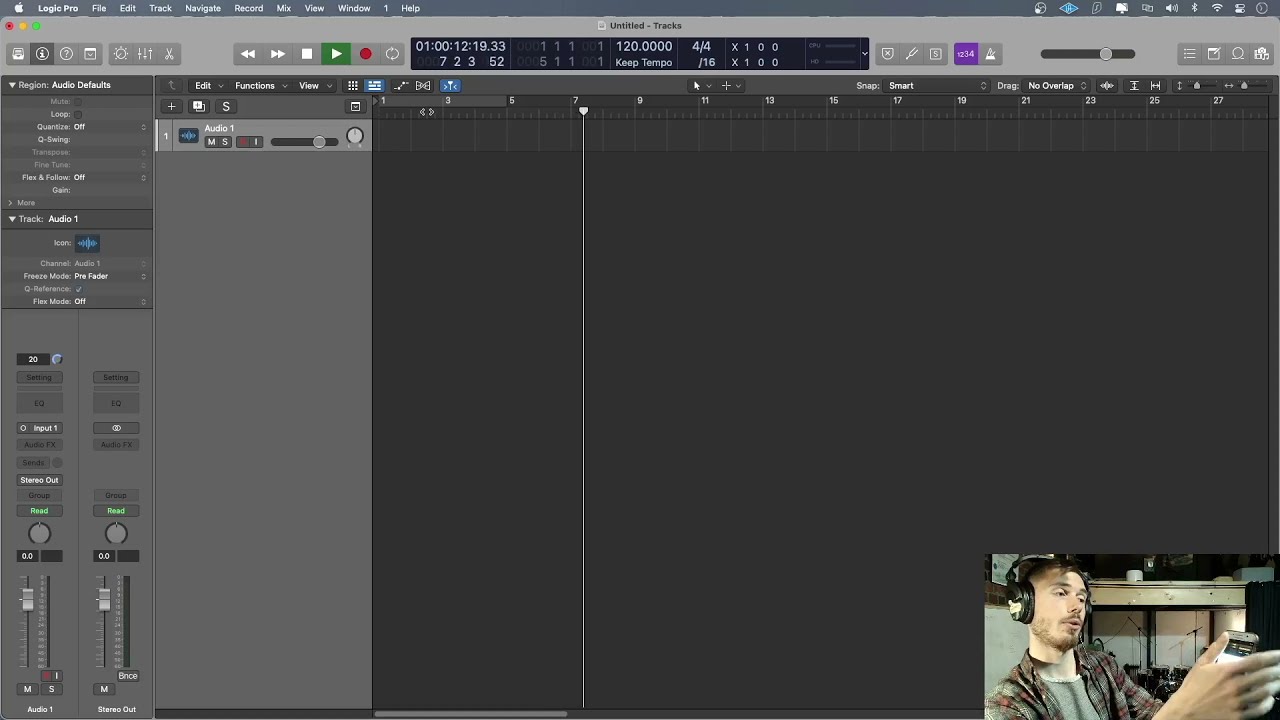The height and width of the screenshot is (720, 1280).
Task: Open Quick Help question mark button
Action: (x=66, y=54)
